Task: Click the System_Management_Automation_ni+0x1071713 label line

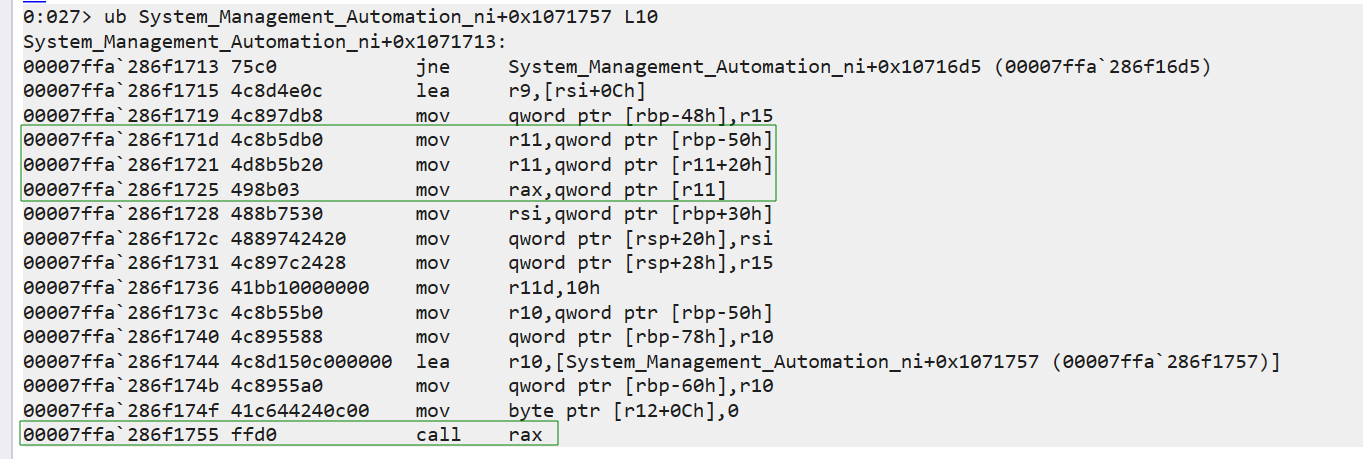Action: coord(264,43)
